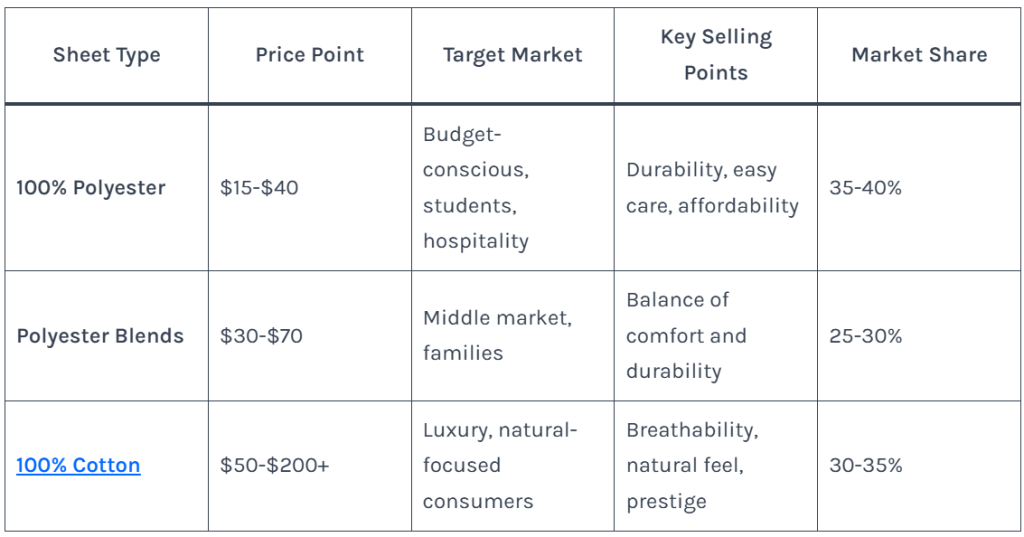
Task: Click the Balance of comfort and durability cell
Action: 686,336
